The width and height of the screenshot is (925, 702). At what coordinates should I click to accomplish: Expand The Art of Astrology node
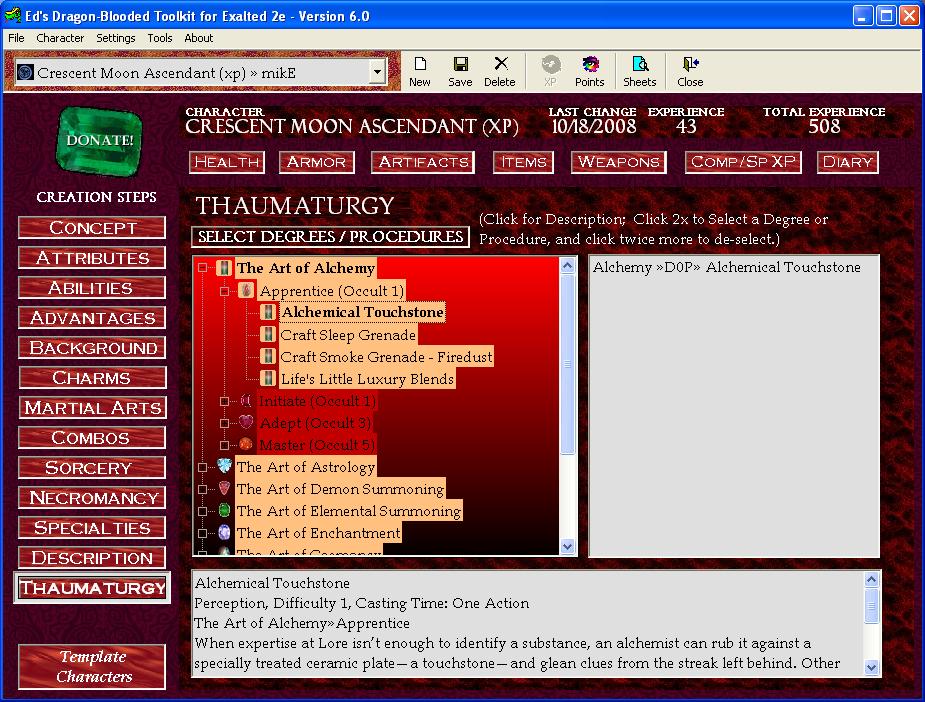[202, 467]
